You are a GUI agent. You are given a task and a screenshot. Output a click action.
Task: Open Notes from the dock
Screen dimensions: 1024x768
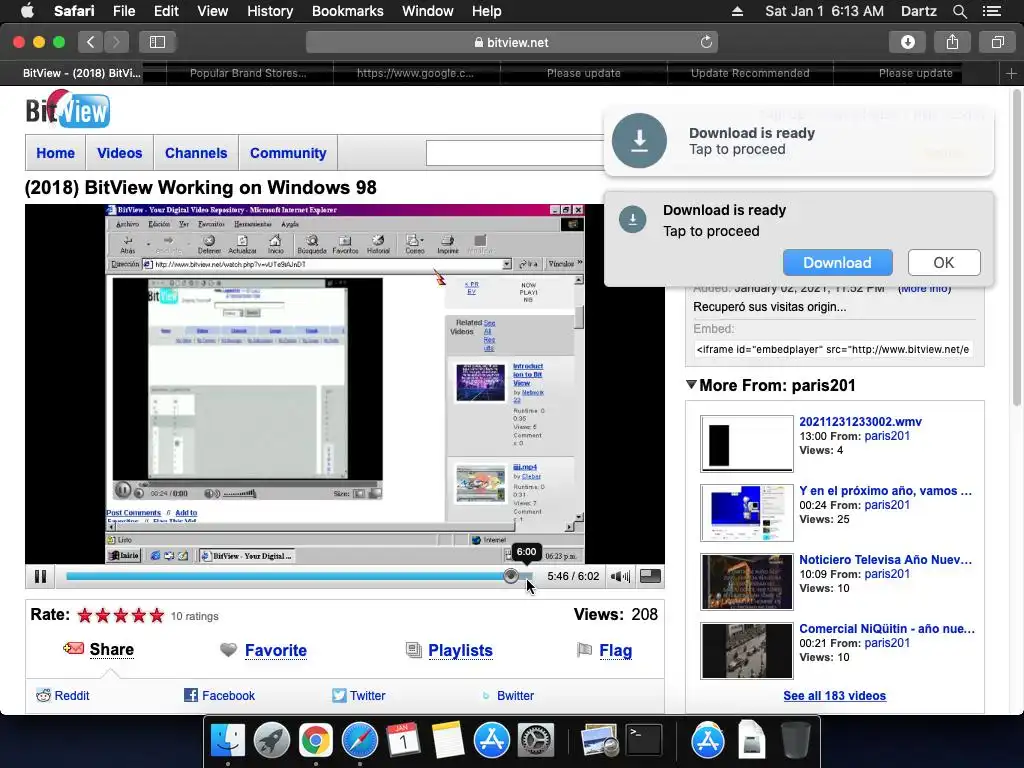point(447,741)
